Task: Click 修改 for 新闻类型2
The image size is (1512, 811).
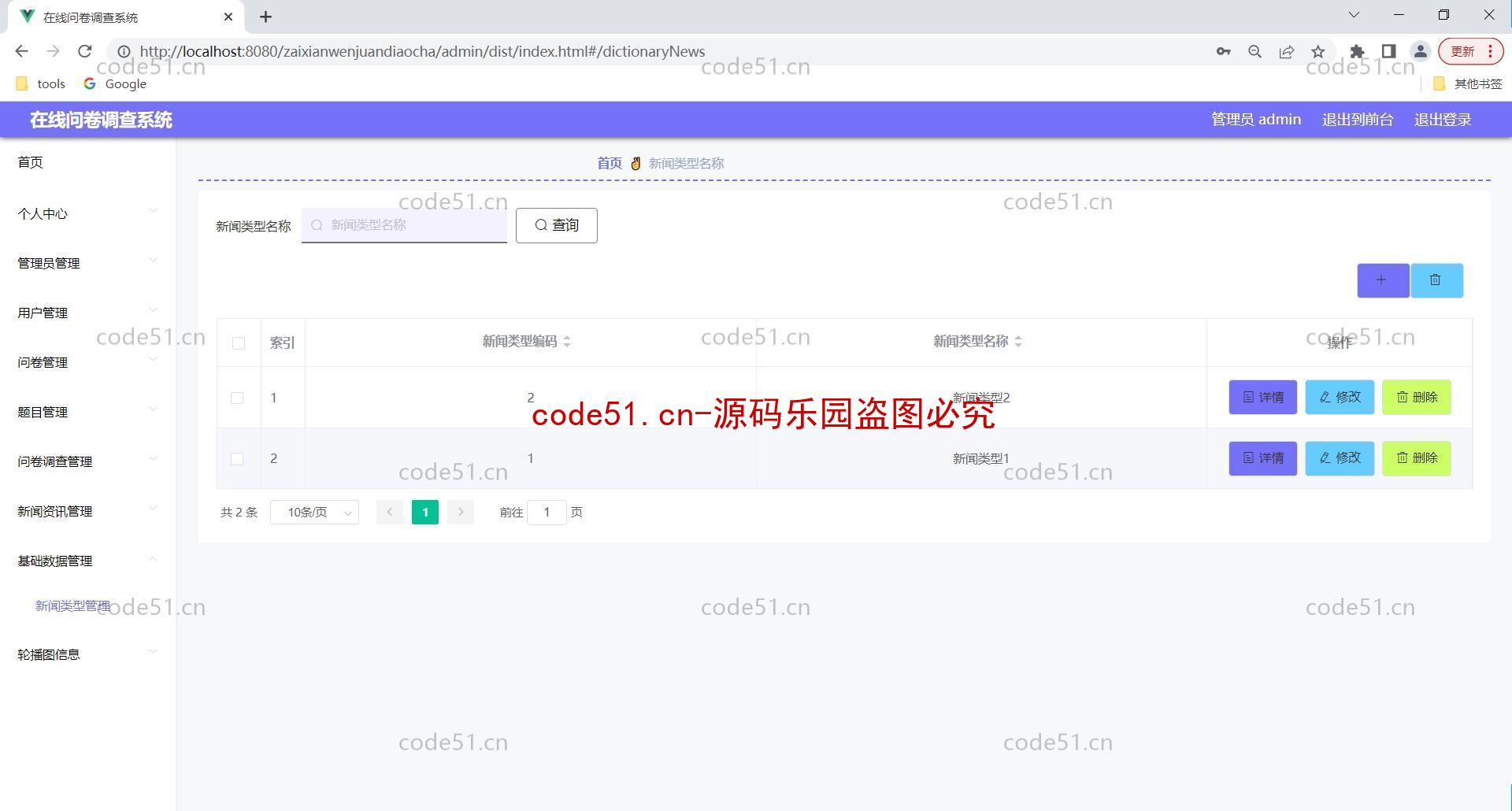Action: pos(1340,397)
